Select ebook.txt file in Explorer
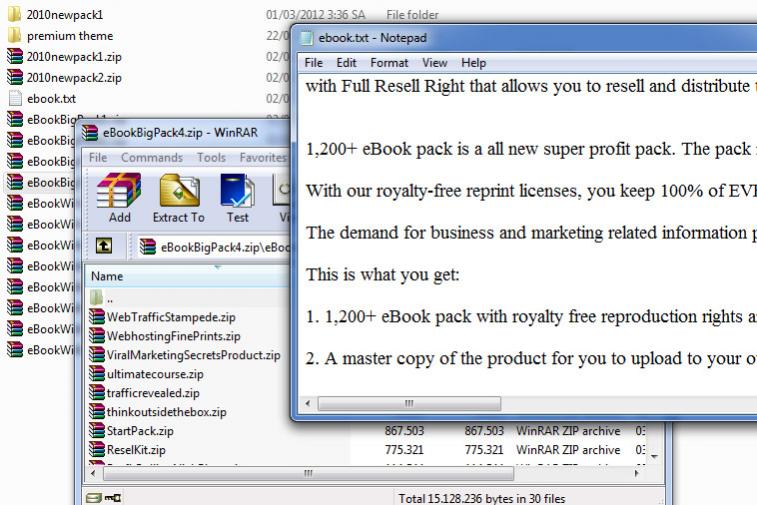The image size is (757, 505). pos(42,98)
